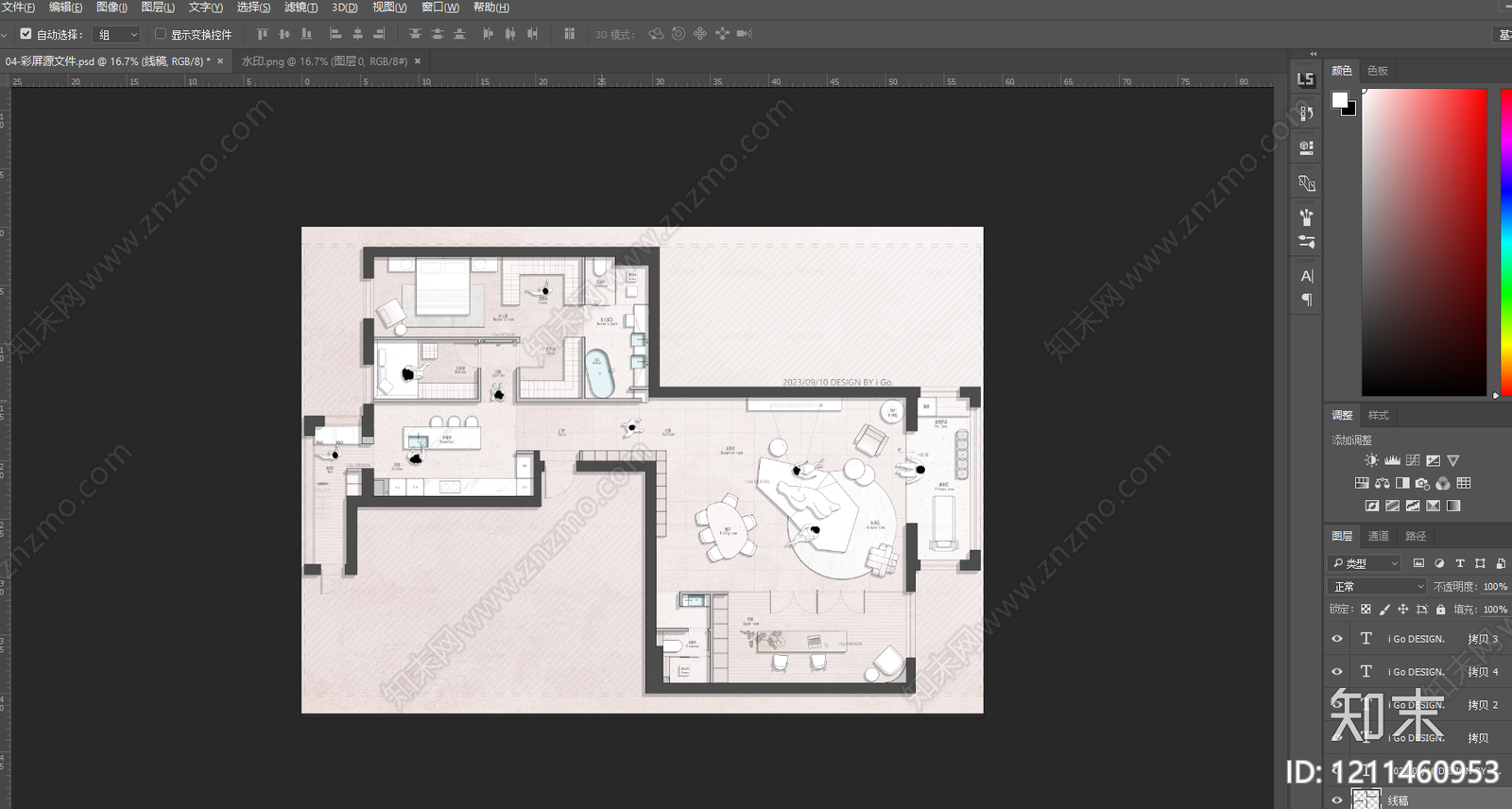Align horizontal centers in options bar
The image size is (1512, 809).
357,34
